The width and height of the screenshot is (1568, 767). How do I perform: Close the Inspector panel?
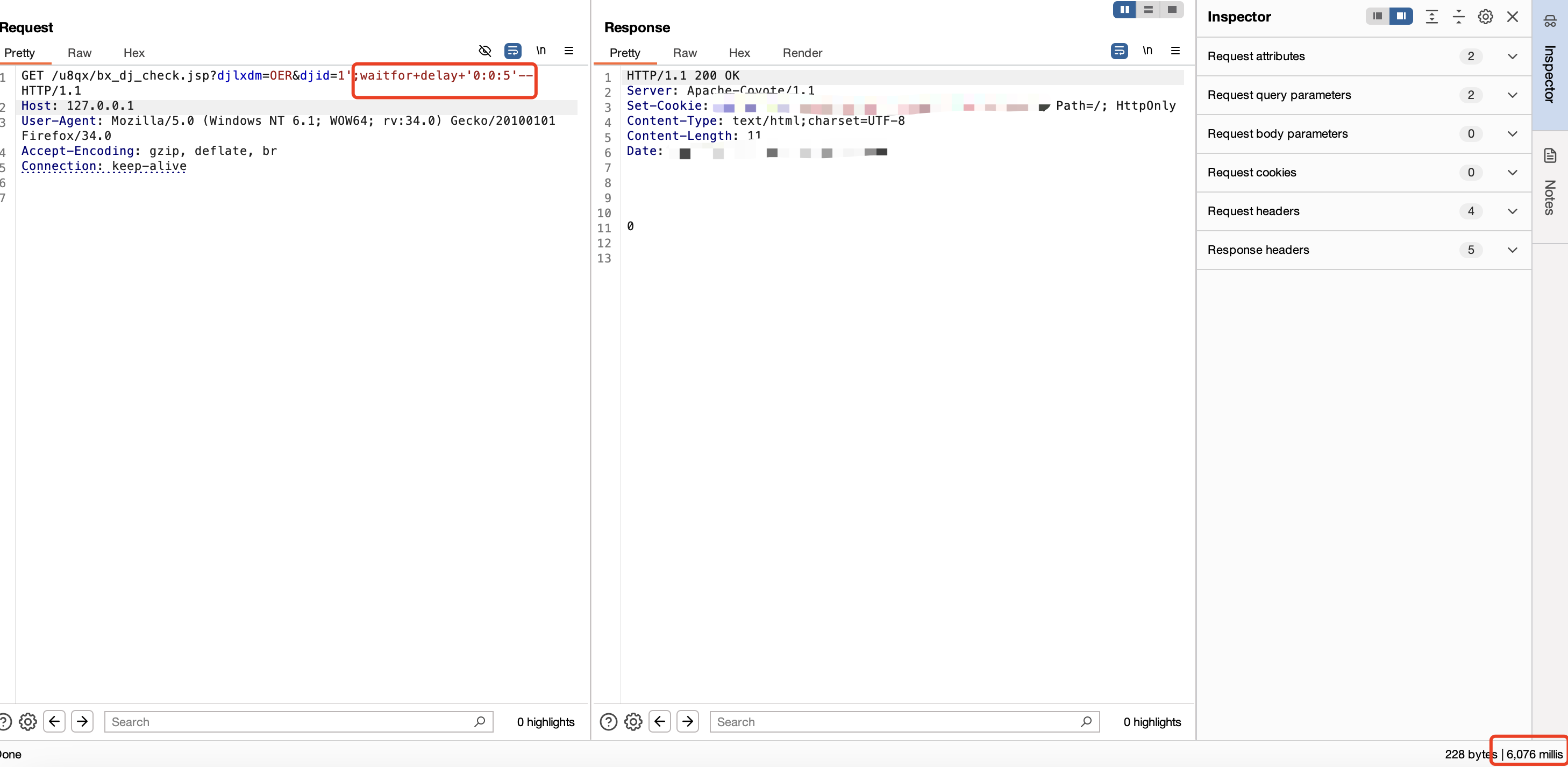coord(1513,17)
